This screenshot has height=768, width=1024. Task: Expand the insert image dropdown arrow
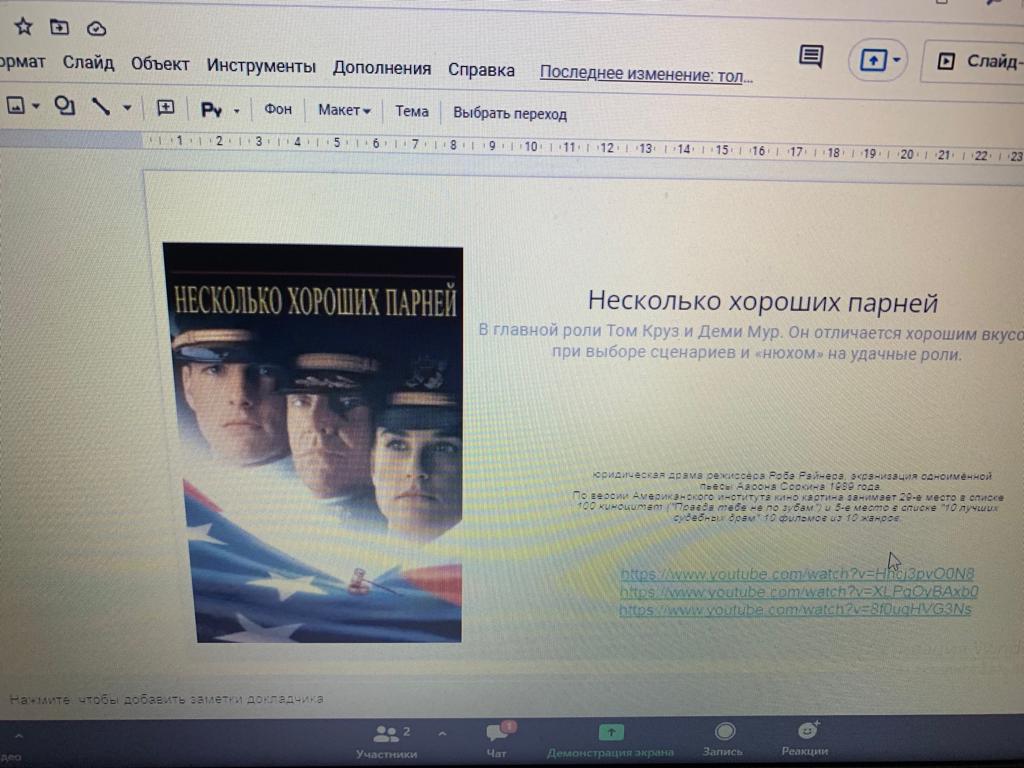[37, 107]
